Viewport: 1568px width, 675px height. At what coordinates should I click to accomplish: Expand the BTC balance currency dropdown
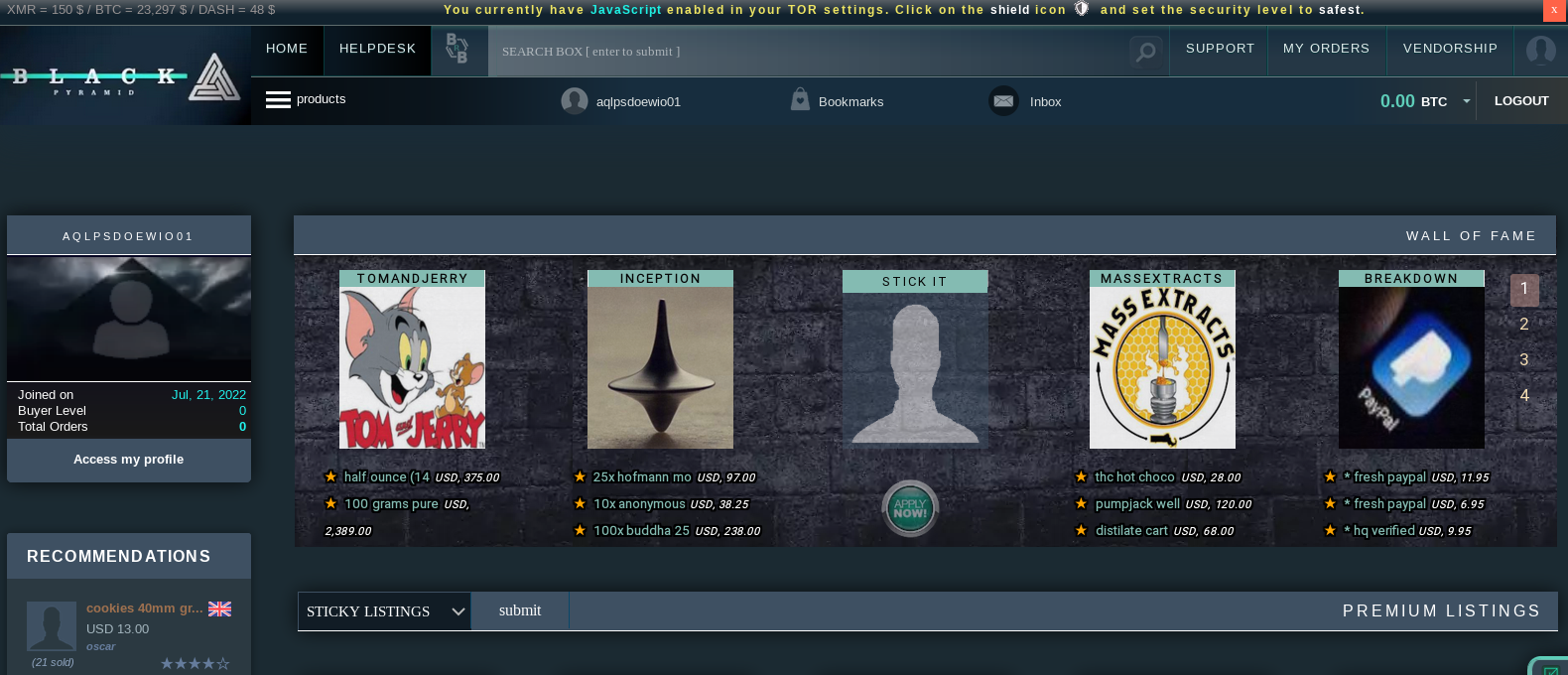coord(1466,101)
